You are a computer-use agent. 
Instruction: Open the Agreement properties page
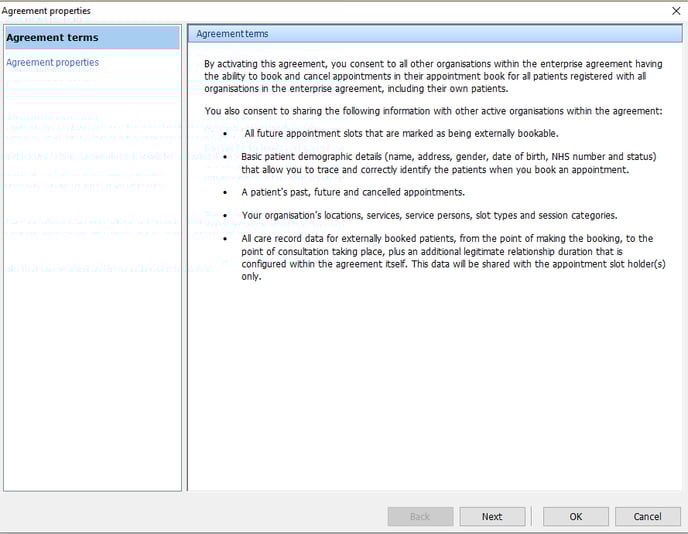[52, 62]
